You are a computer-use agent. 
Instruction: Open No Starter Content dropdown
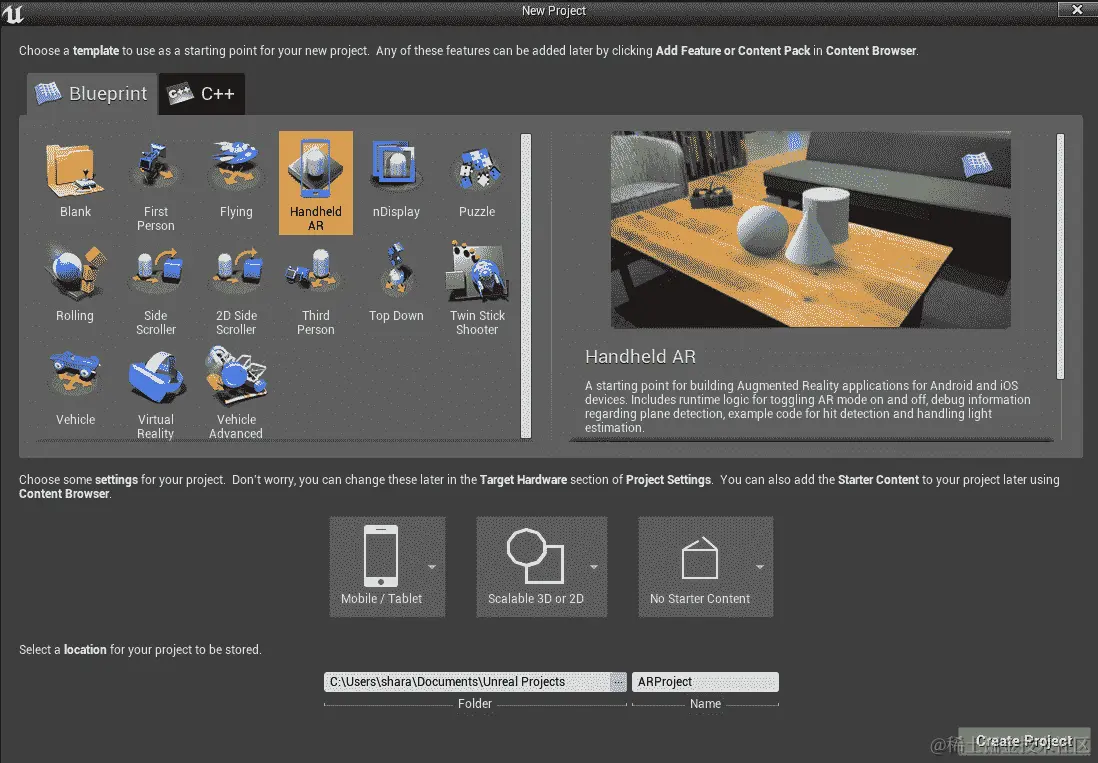705,566
